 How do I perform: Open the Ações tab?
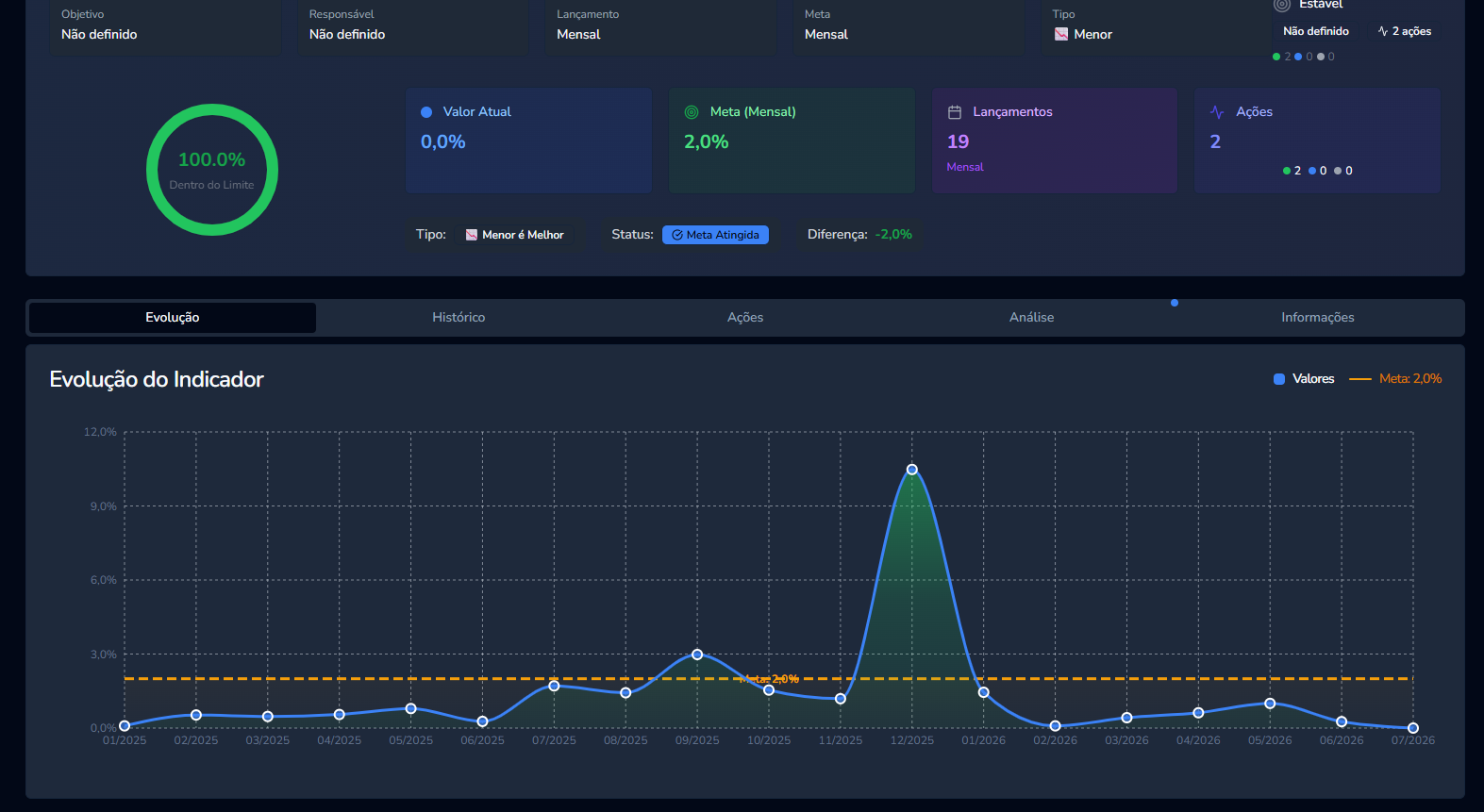coord(745,318)
